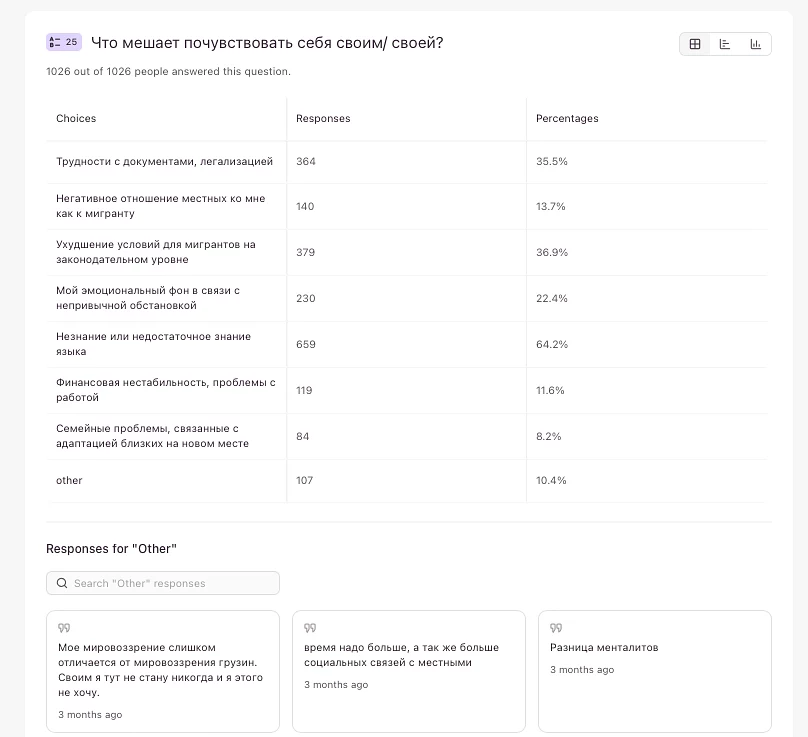
Task: Click the search magnifier icon
Action: click(62, 583)
